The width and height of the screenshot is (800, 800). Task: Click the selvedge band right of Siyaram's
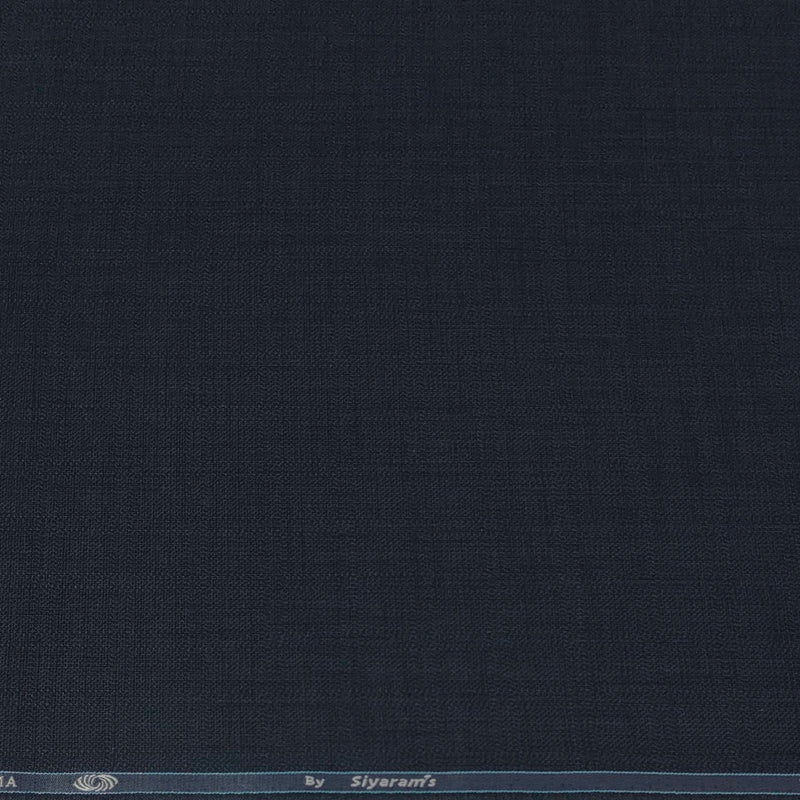pos(600,784)
